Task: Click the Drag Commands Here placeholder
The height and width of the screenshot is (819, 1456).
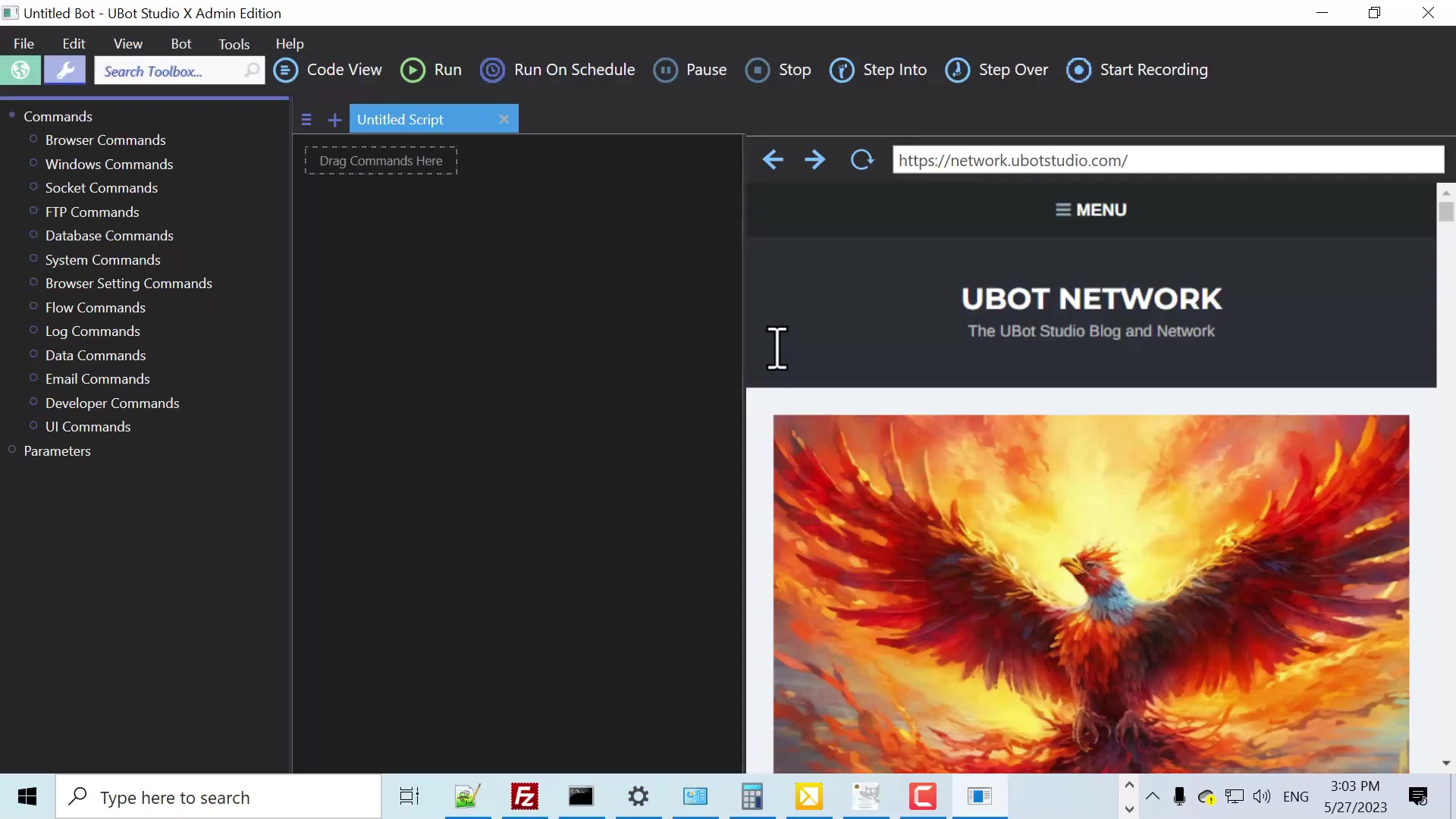Action: tap(381, 161)
